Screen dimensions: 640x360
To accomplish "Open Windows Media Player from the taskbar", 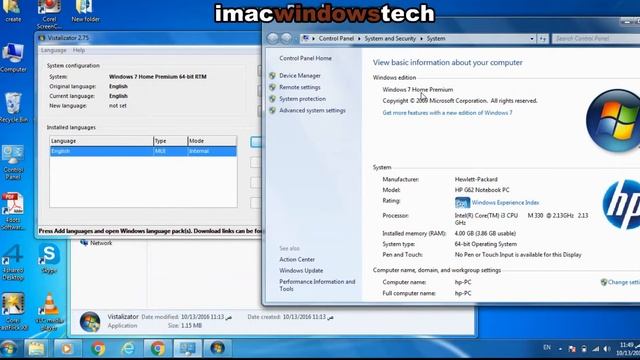I will (x=67, y=349).
